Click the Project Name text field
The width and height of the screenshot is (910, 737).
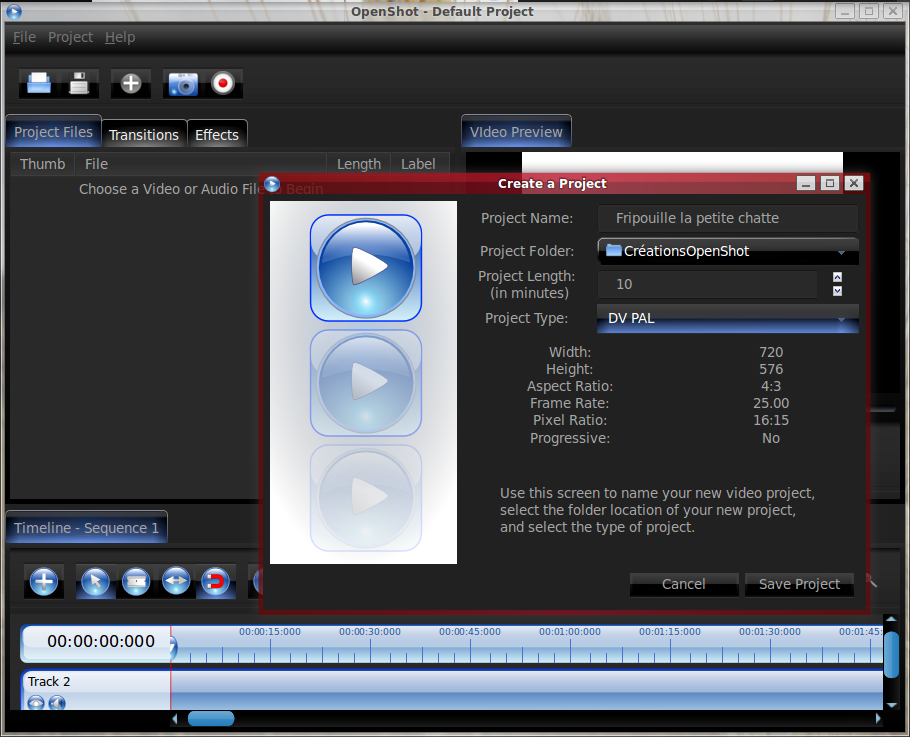[x=727, y=218]
